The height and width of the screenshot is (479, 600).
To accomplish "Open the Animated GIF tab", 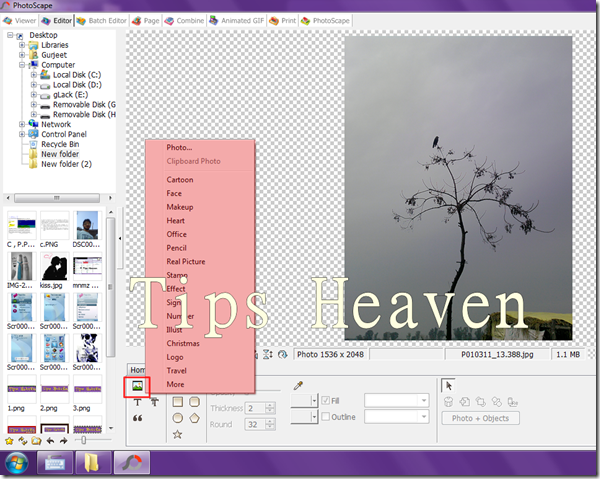I will pyautogui.click(x=236, y=21).
